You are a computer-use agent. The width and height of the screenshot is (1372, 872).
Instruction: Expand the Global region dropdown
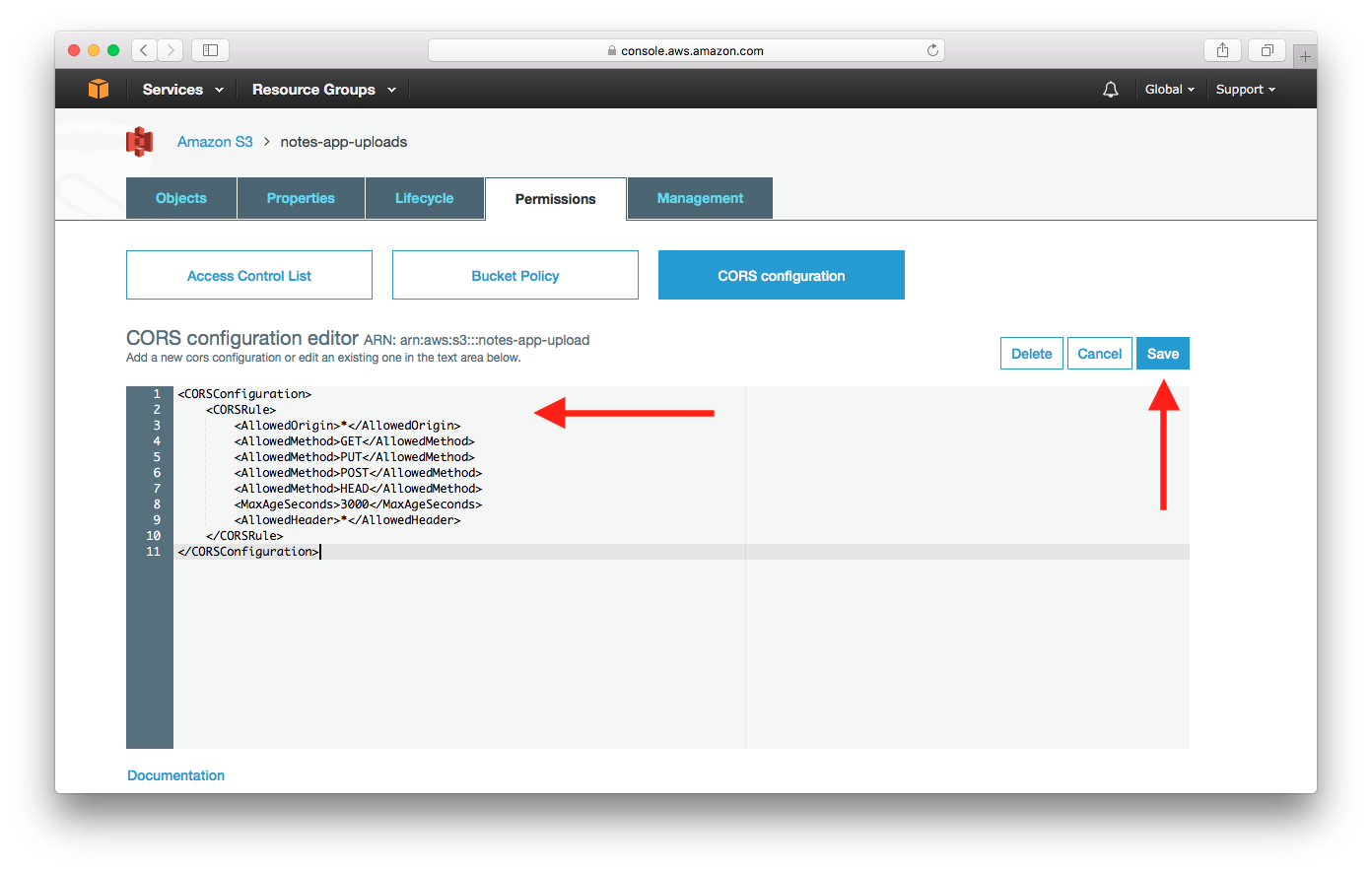pos(1170,90)
